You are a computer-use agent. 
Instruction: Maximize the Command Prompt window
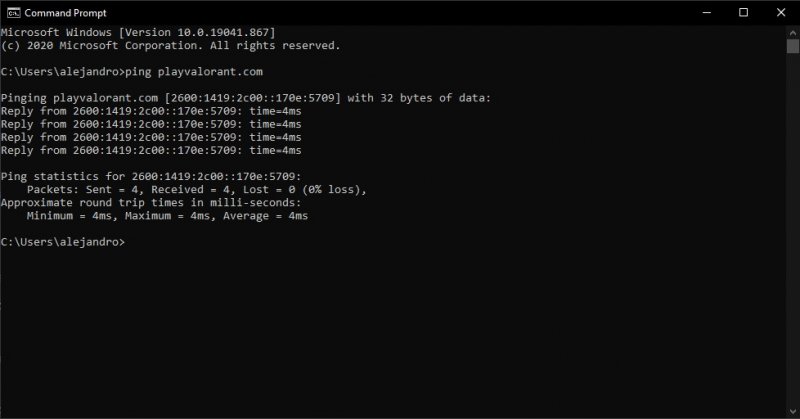click(743, 13)
